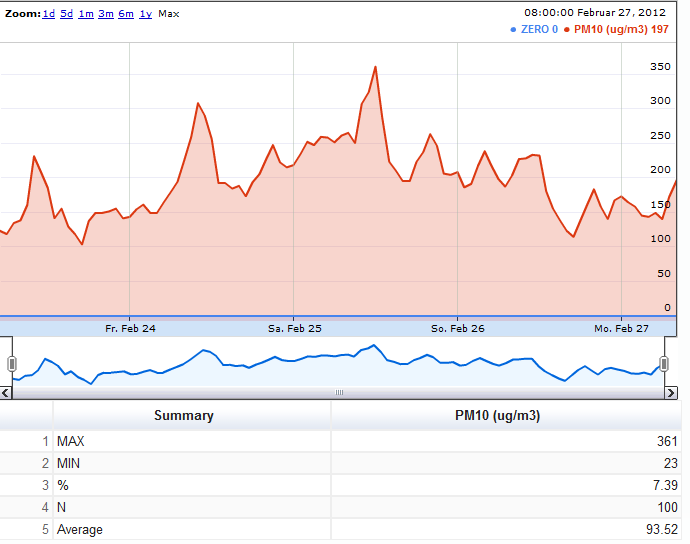
Task: Click the highest peak of the red PM10 line
Action: coord(375,67)
